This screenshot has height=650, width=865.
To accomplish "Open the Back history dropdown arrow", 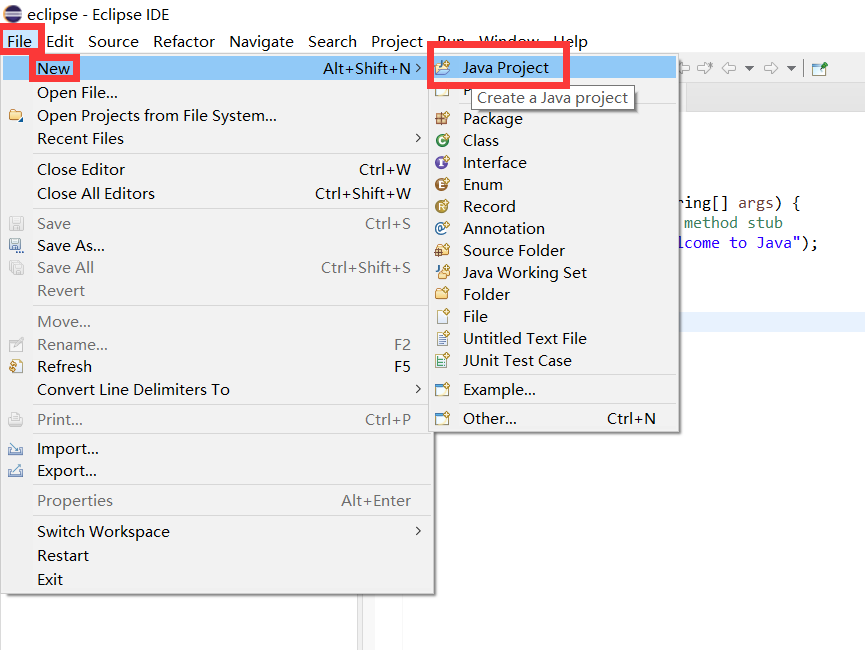I will click(749, 68).
